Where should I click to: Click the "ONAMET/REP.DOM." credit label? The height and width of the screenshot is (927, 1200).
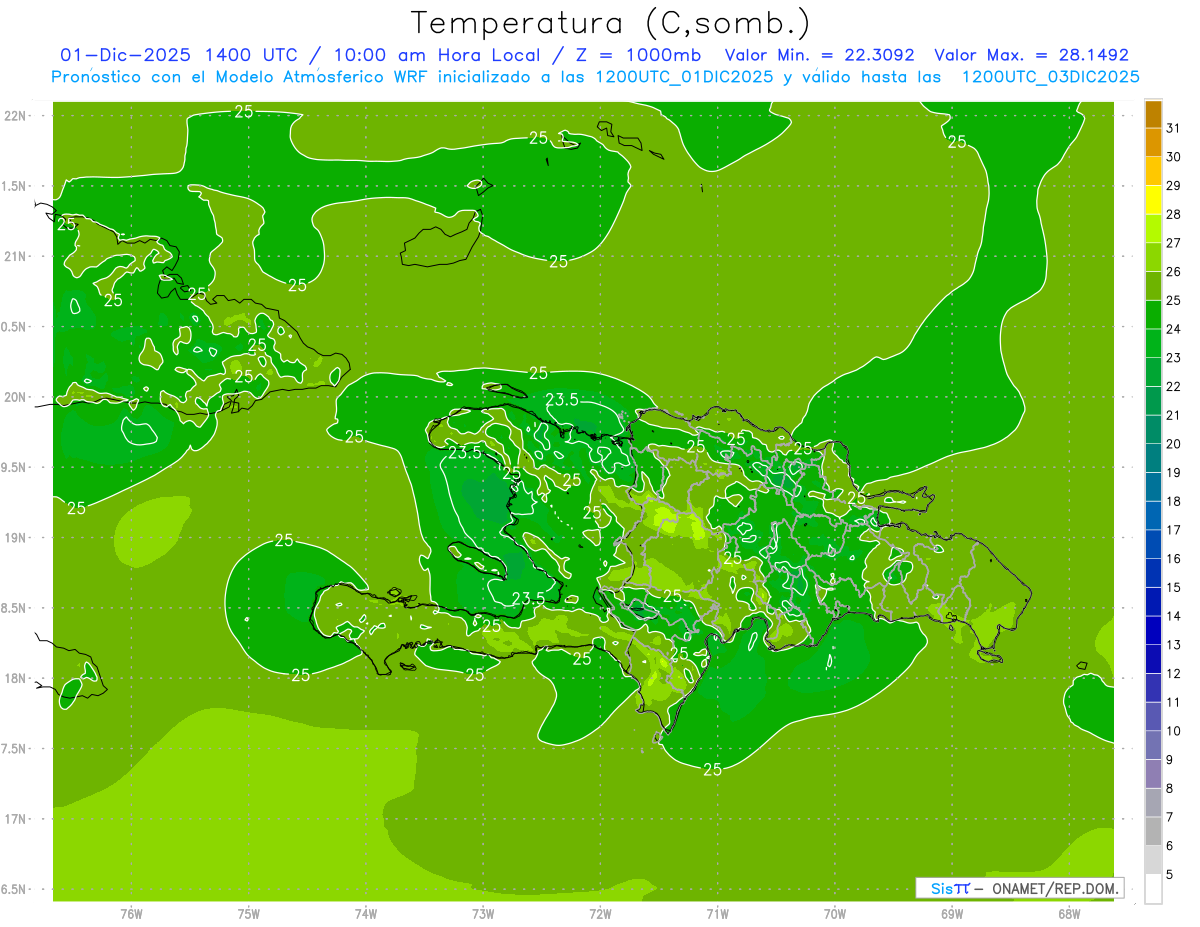[1054, 888]
